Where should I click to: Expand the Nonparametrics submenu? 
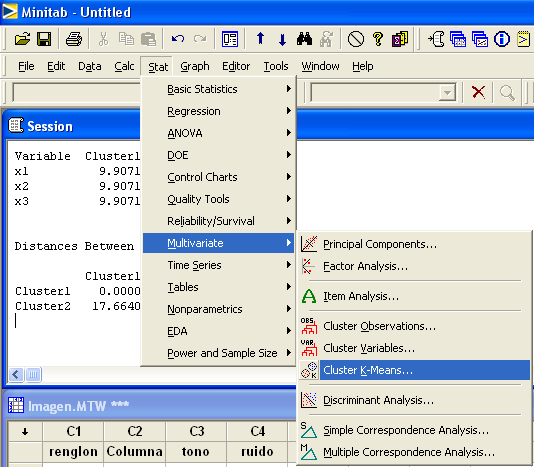[218, 309]
